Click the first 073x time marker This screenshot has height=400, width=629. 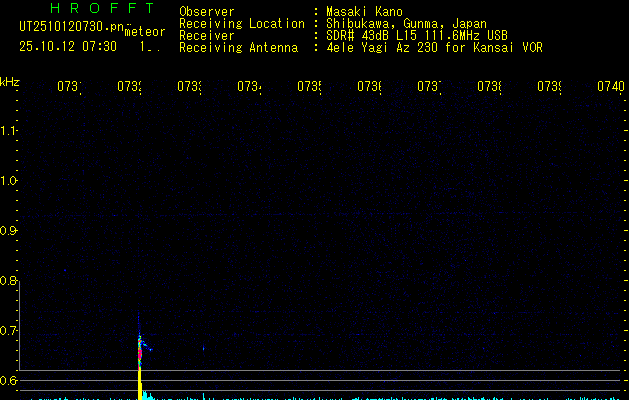click(x=68, y=87)
